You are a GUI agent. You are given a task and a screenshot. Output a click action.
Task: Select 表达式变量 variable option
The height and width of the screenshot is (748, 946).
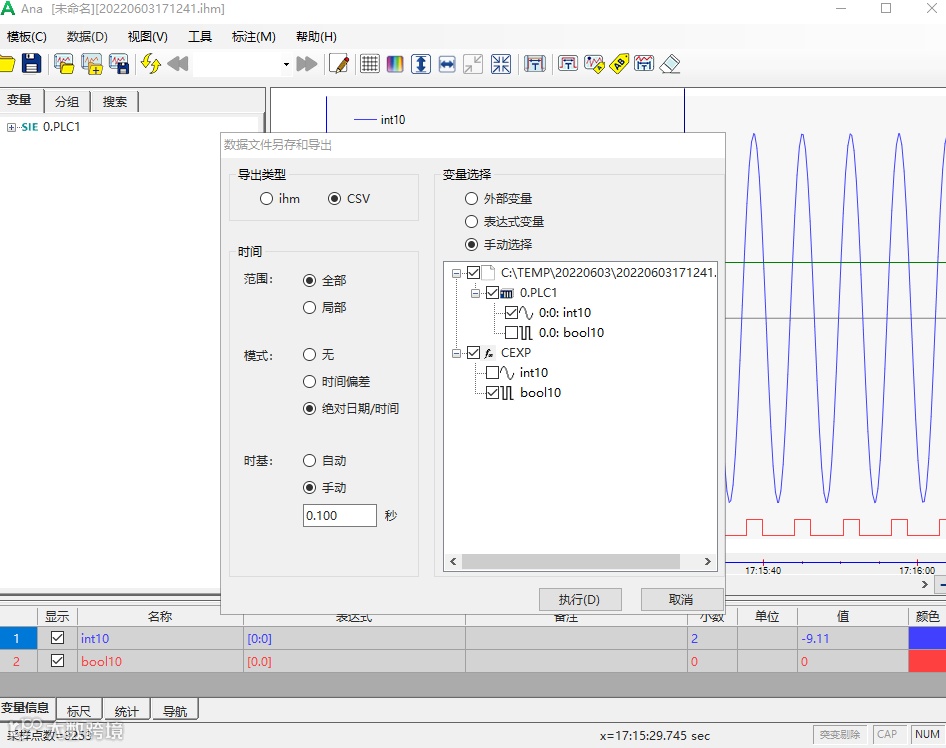[504, 221]
